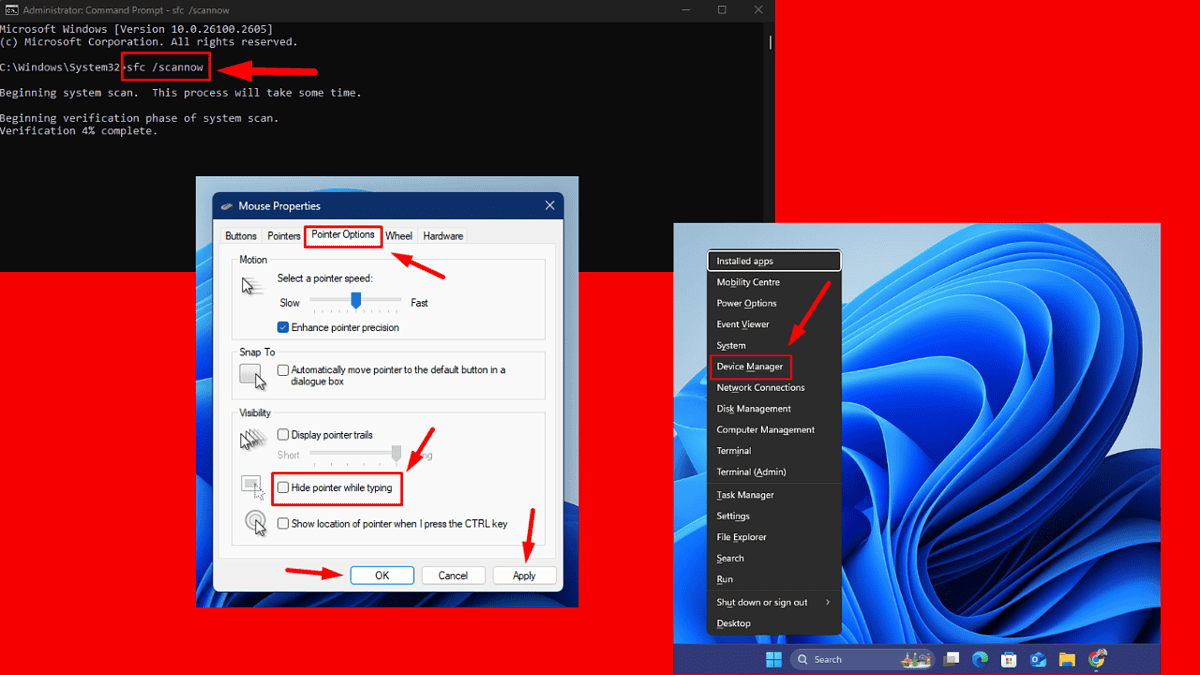Click 'Verification 4% complete.' text line
The height and width of the screenshot is (675, 1200).
(79, 131)
